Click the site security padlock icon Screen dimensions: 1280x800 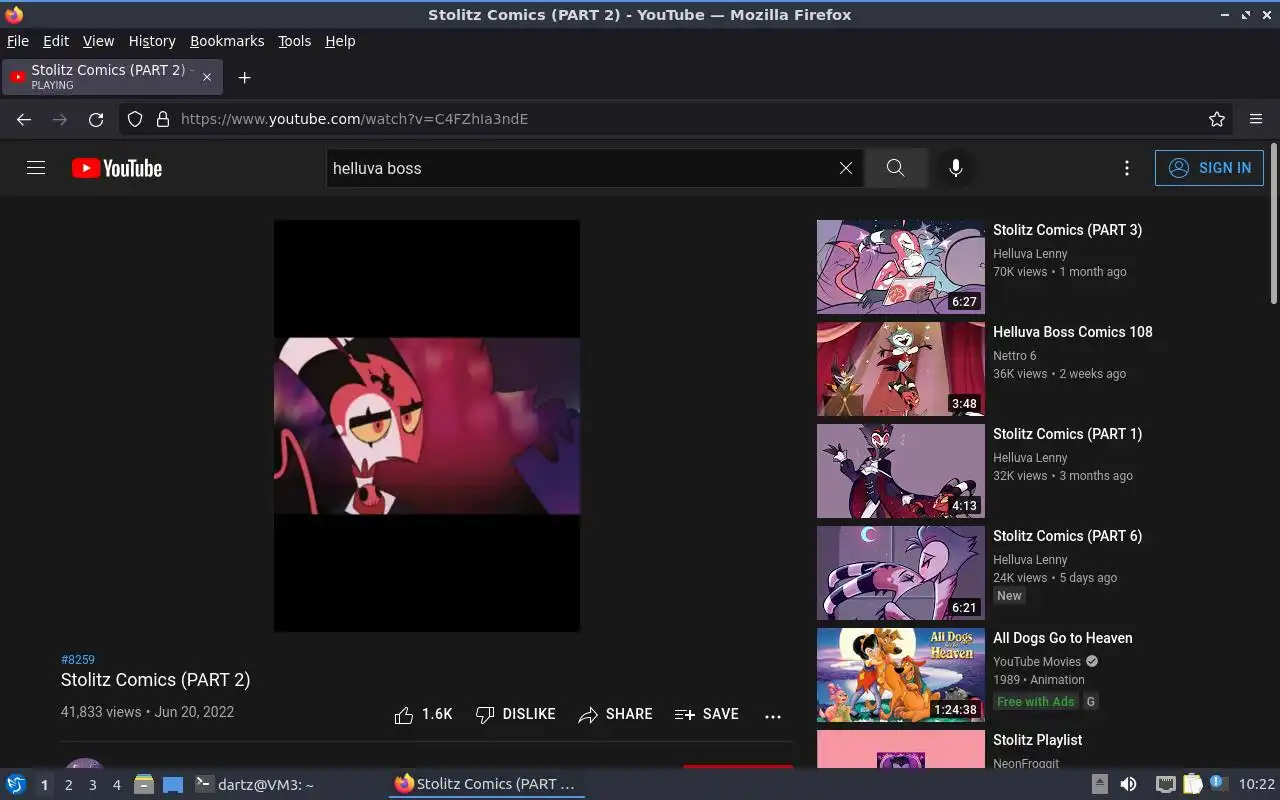coord(163,119)
